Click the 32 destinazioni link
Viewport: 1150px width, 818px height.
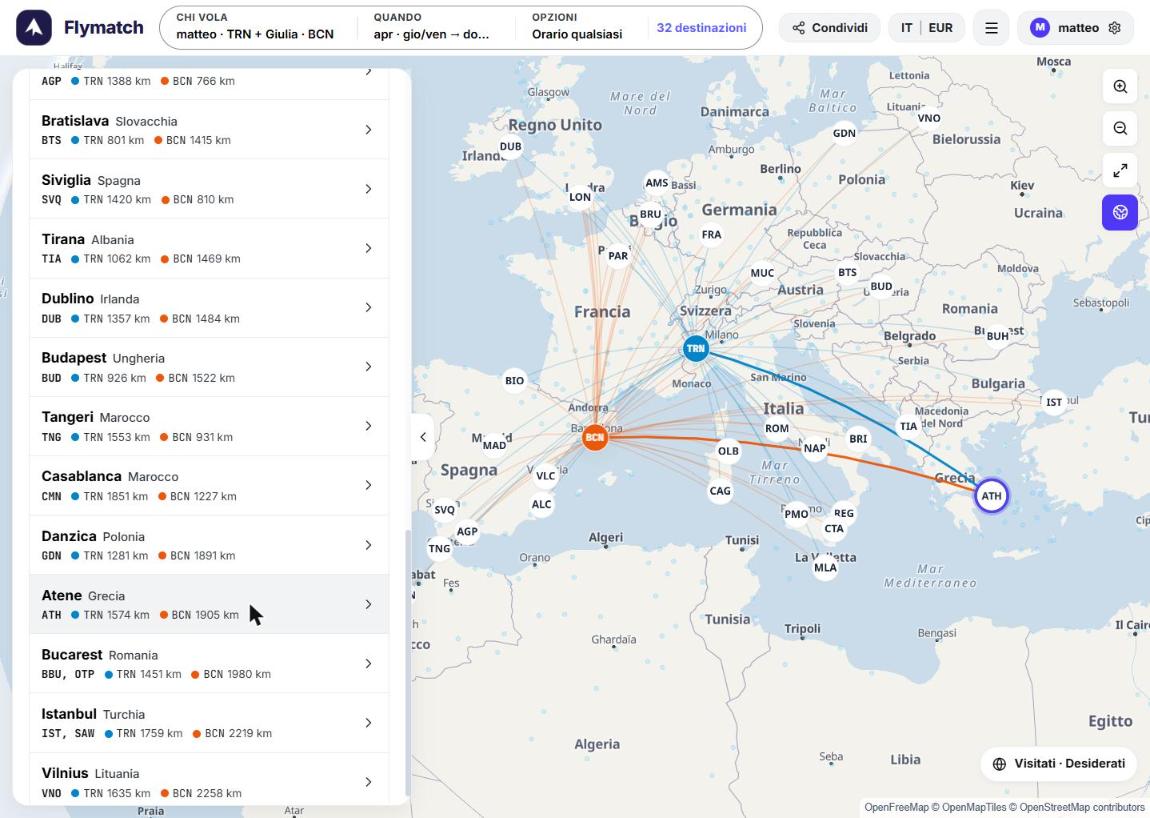pyautogui.click(x=701, y=28)
